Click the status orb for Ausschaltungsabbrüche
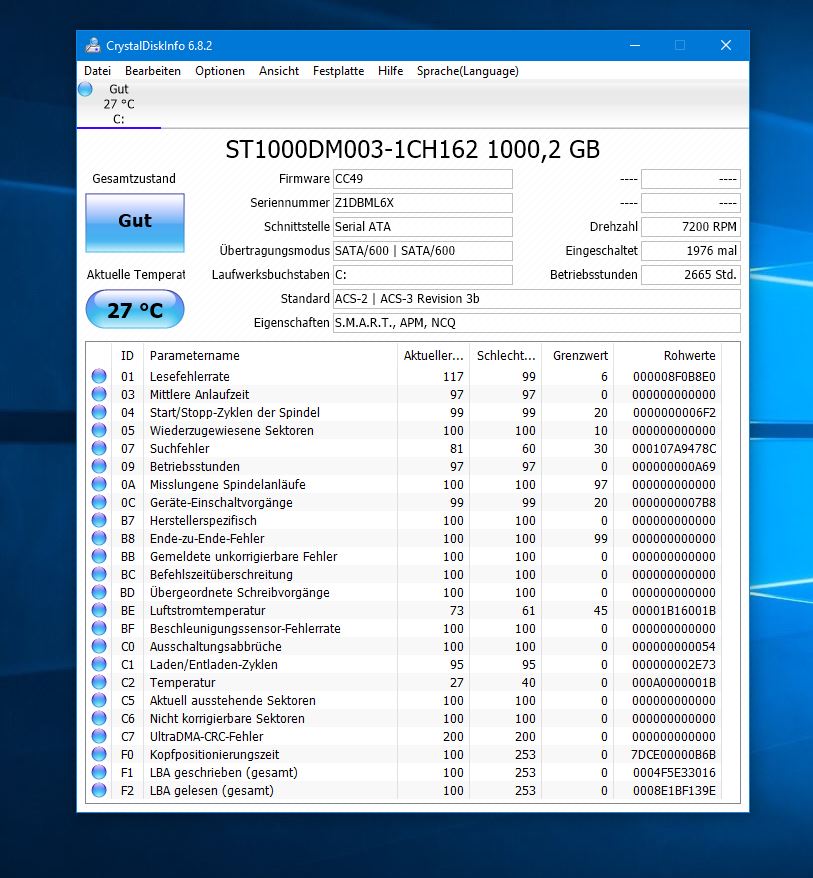The height and width of the screenshot is (878, 813). coord(99,646)
